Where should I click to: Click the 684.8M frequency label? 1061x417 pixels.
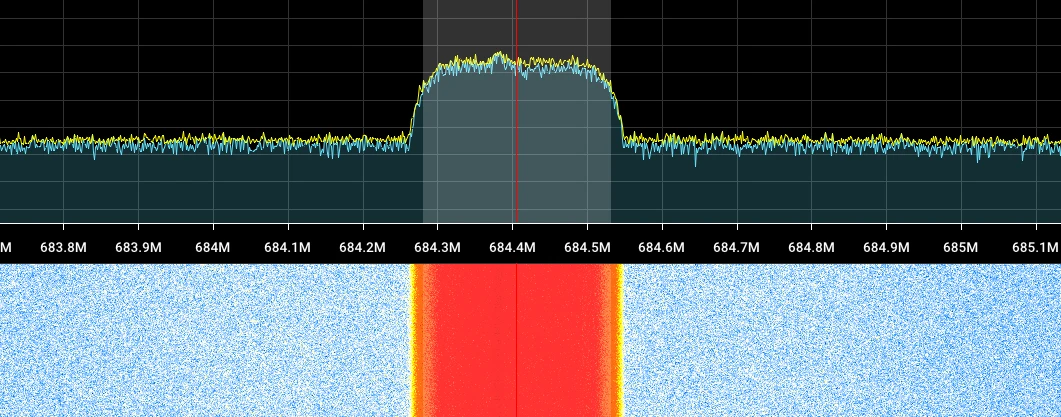(811, 247)
